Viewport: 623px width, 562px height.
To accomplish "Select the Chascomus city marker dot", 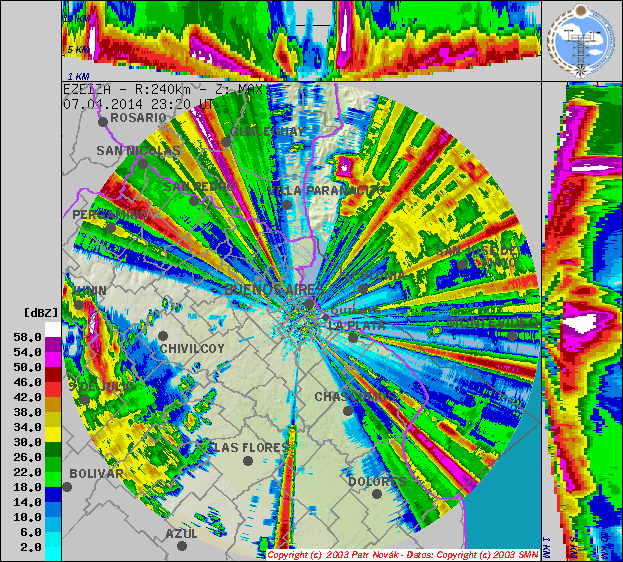I will point(348,411).
